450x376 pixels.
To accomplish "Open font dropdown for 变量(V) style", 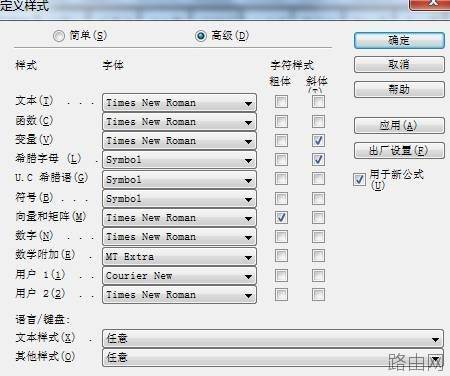I will [x=179, y=141].
